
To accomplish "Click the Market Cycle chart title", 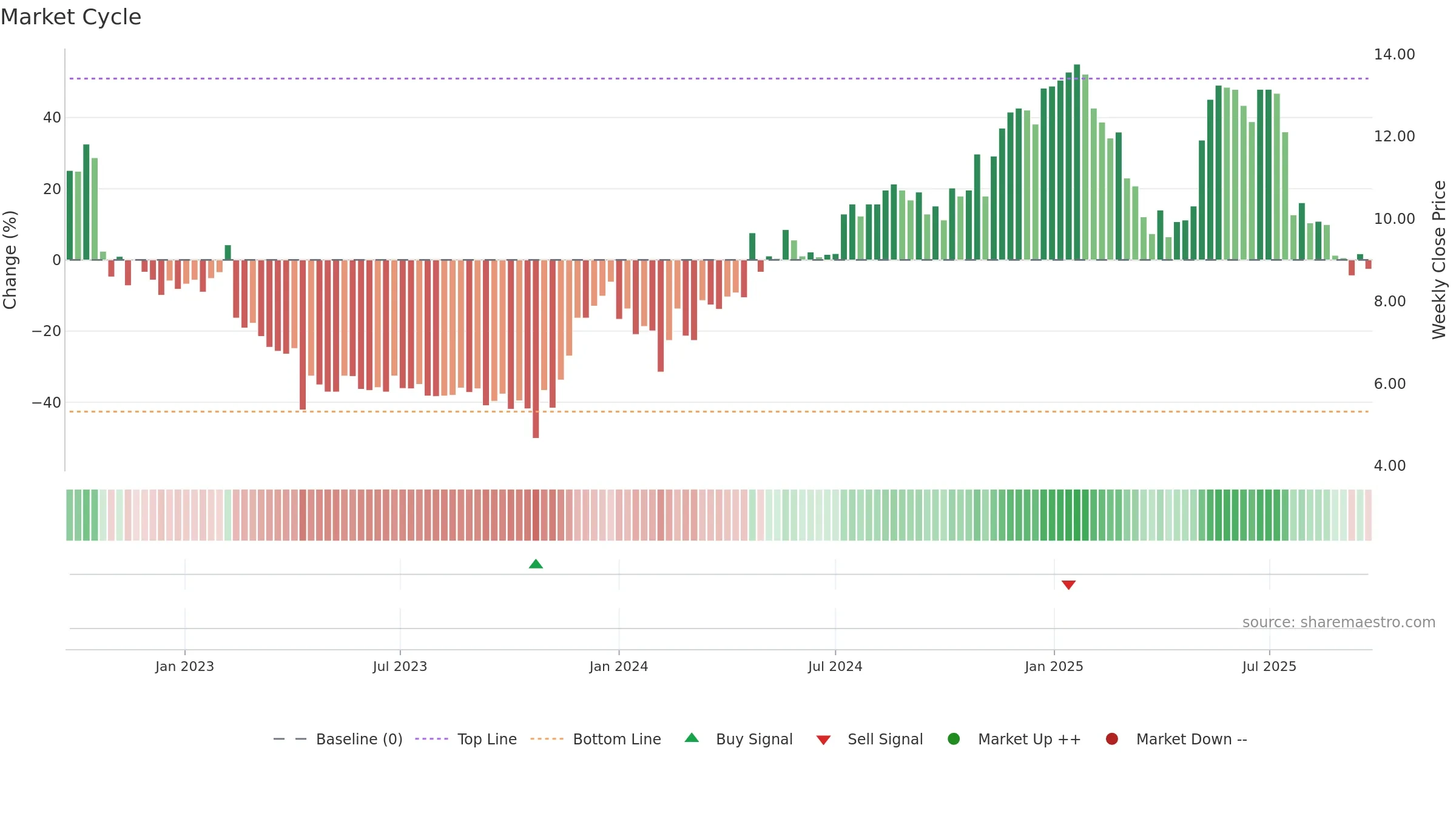I will coord(71,17).
